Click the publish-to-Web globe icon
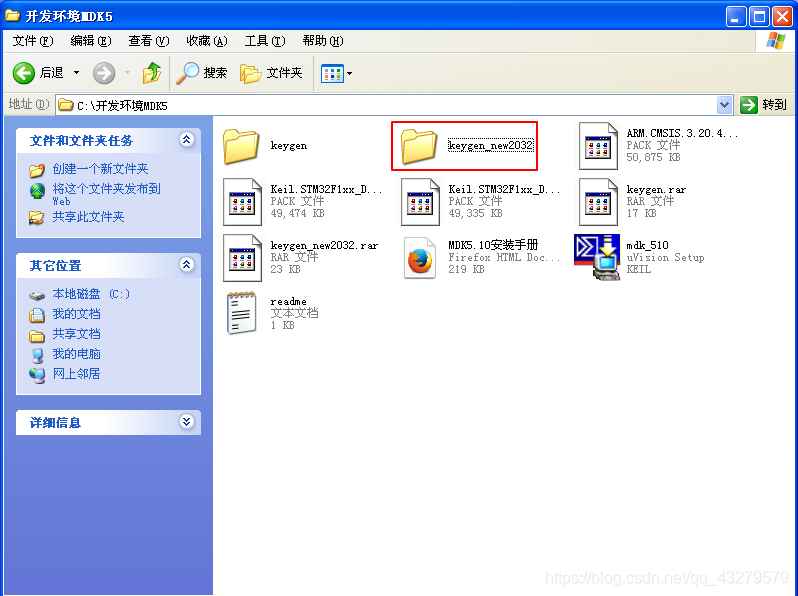Image resolution: width=798 pixels, height=596 pixels. (x=37, y=191)
